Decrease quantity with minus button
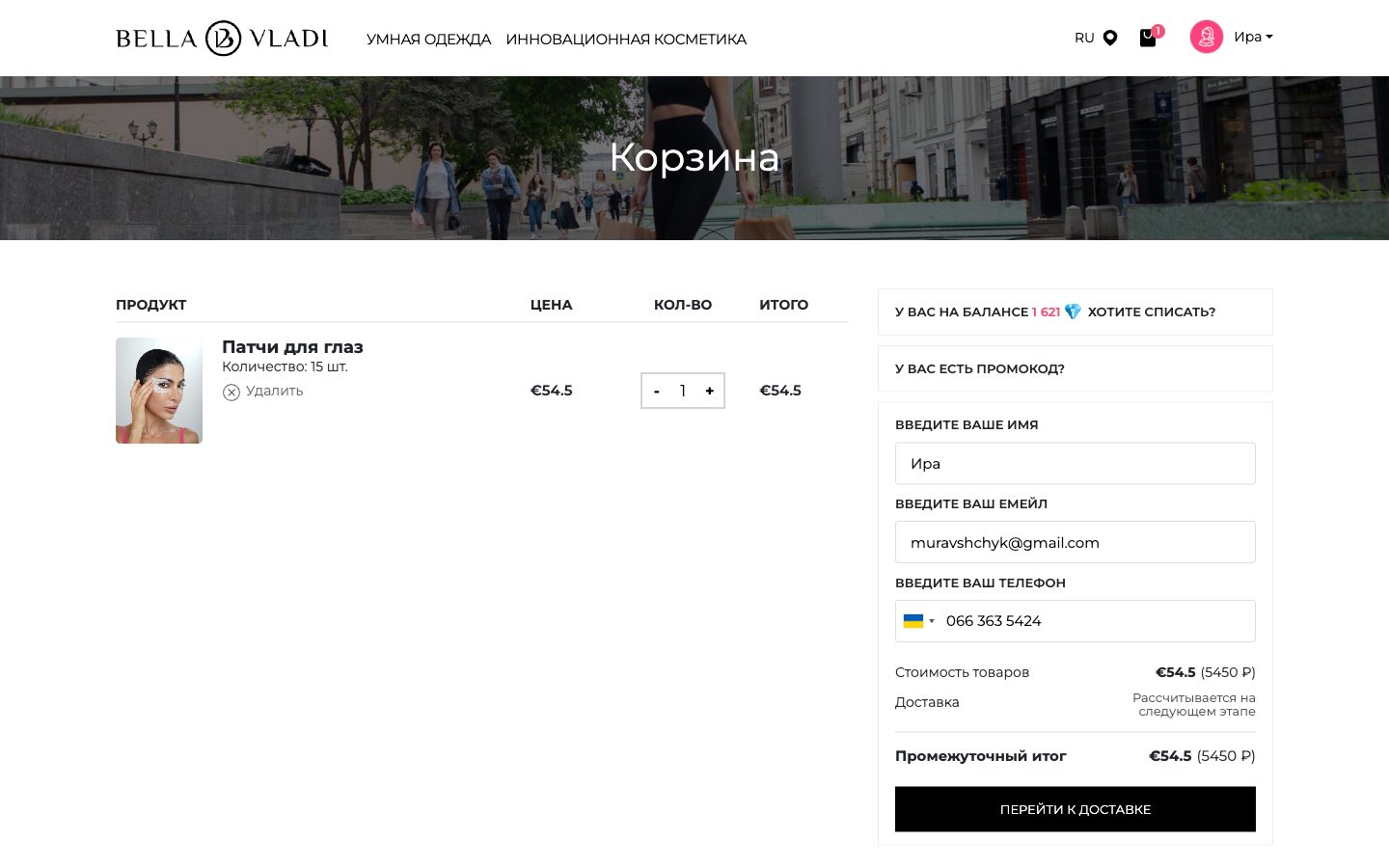 657,391
